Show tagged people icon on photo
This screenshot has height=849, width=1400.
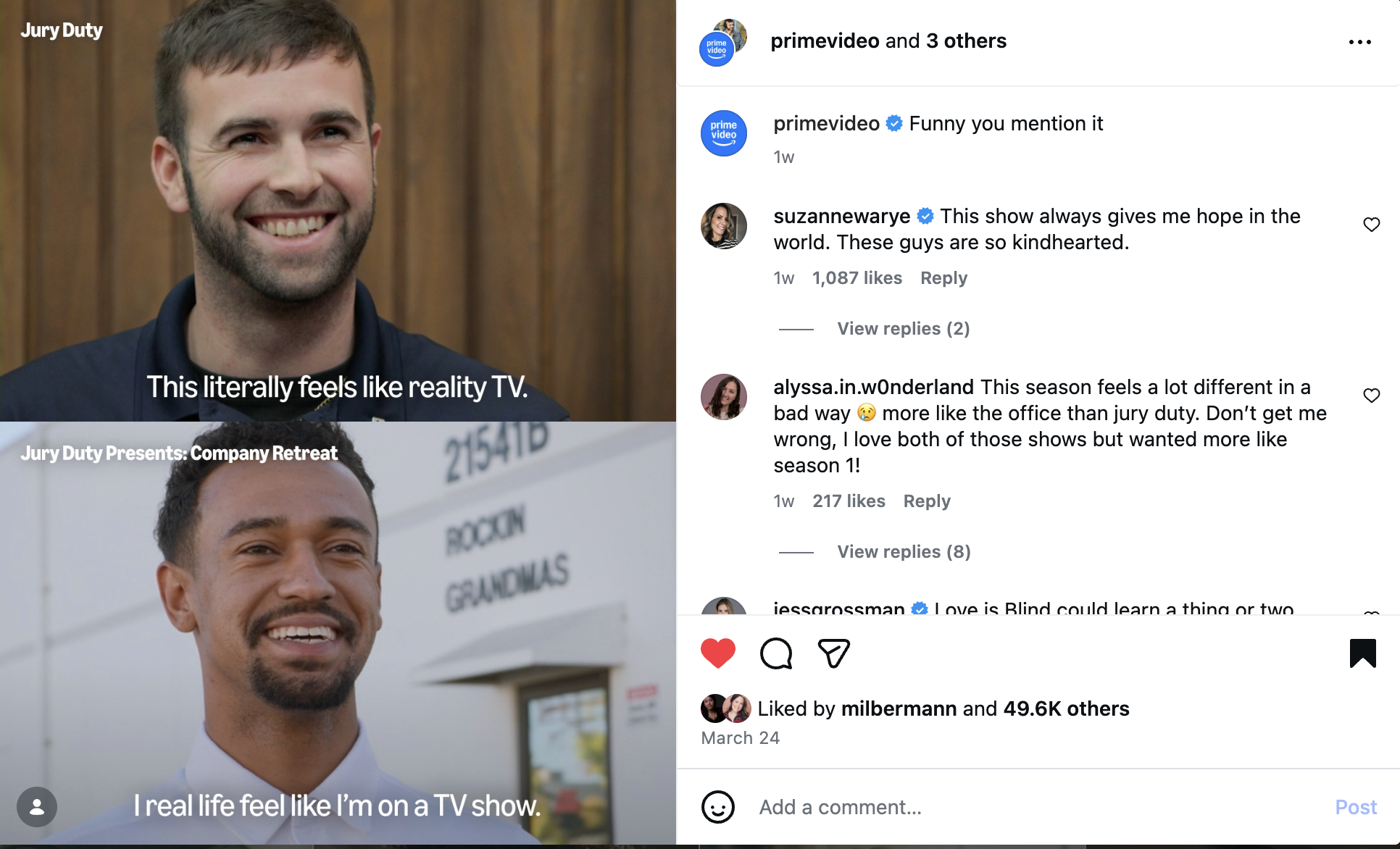pos(37,807)
